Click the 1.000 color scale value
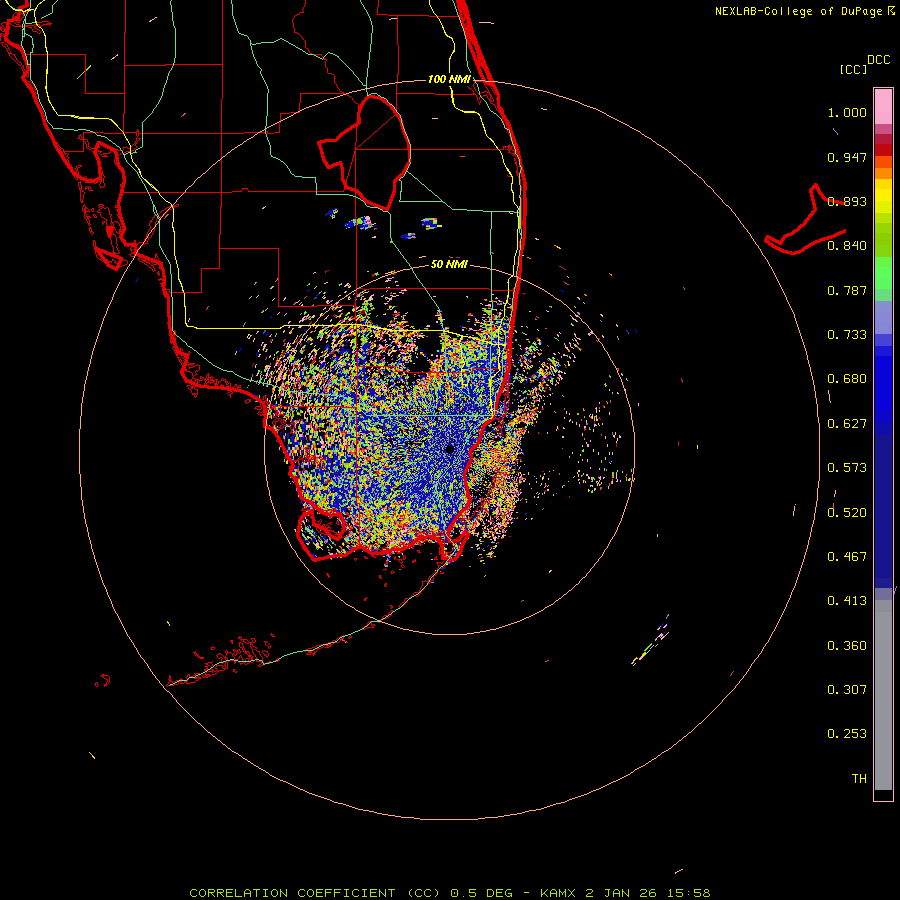Image resolution: width=900 pixels, height=900 pixels. tap(847, 112)
